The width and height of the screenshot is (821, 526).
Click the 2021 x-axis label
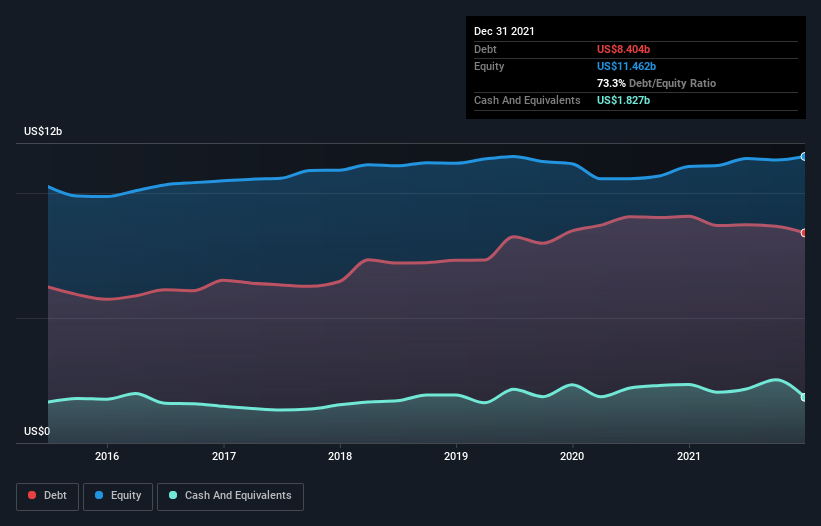tap(689, 456)
